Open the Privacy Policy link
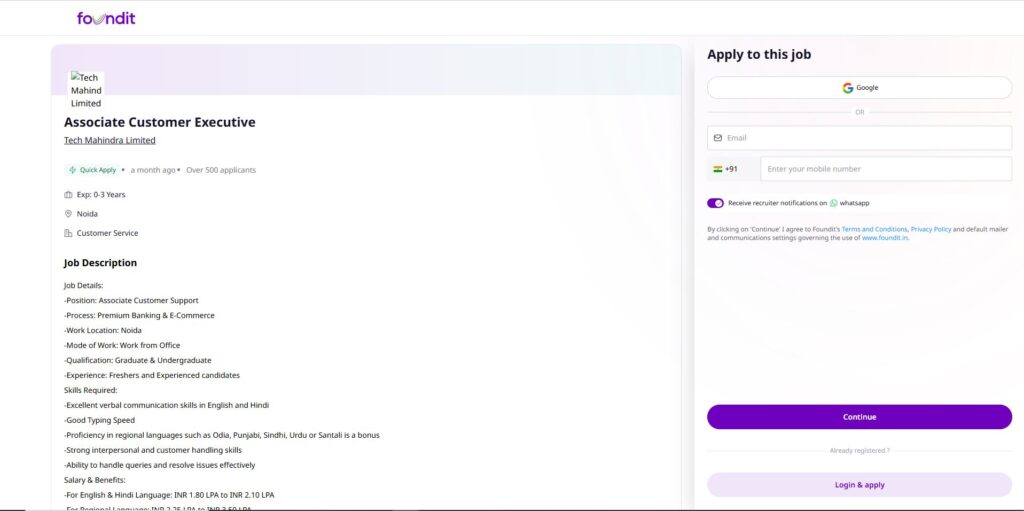Screen dimensions: 1024x511 click(930, 229)
